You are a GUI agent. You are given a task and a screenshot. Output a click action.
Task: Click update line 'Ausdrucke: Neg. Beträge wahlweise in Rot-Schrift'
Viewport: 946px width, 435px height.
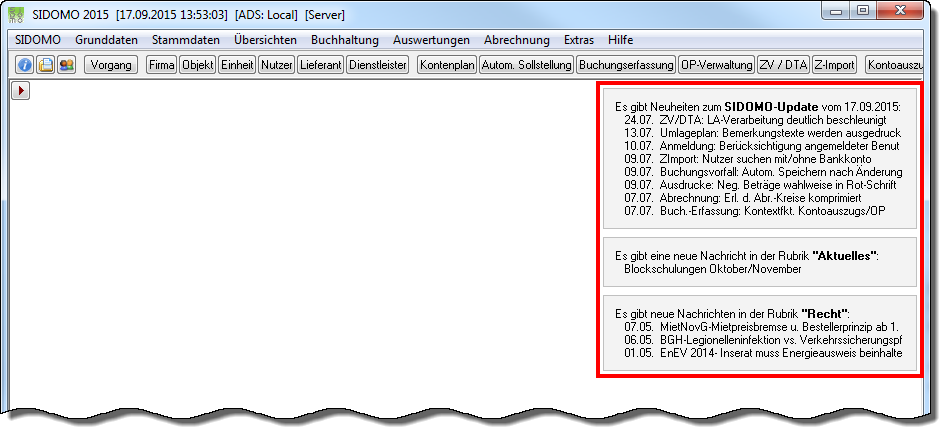[x=778, y=185]
